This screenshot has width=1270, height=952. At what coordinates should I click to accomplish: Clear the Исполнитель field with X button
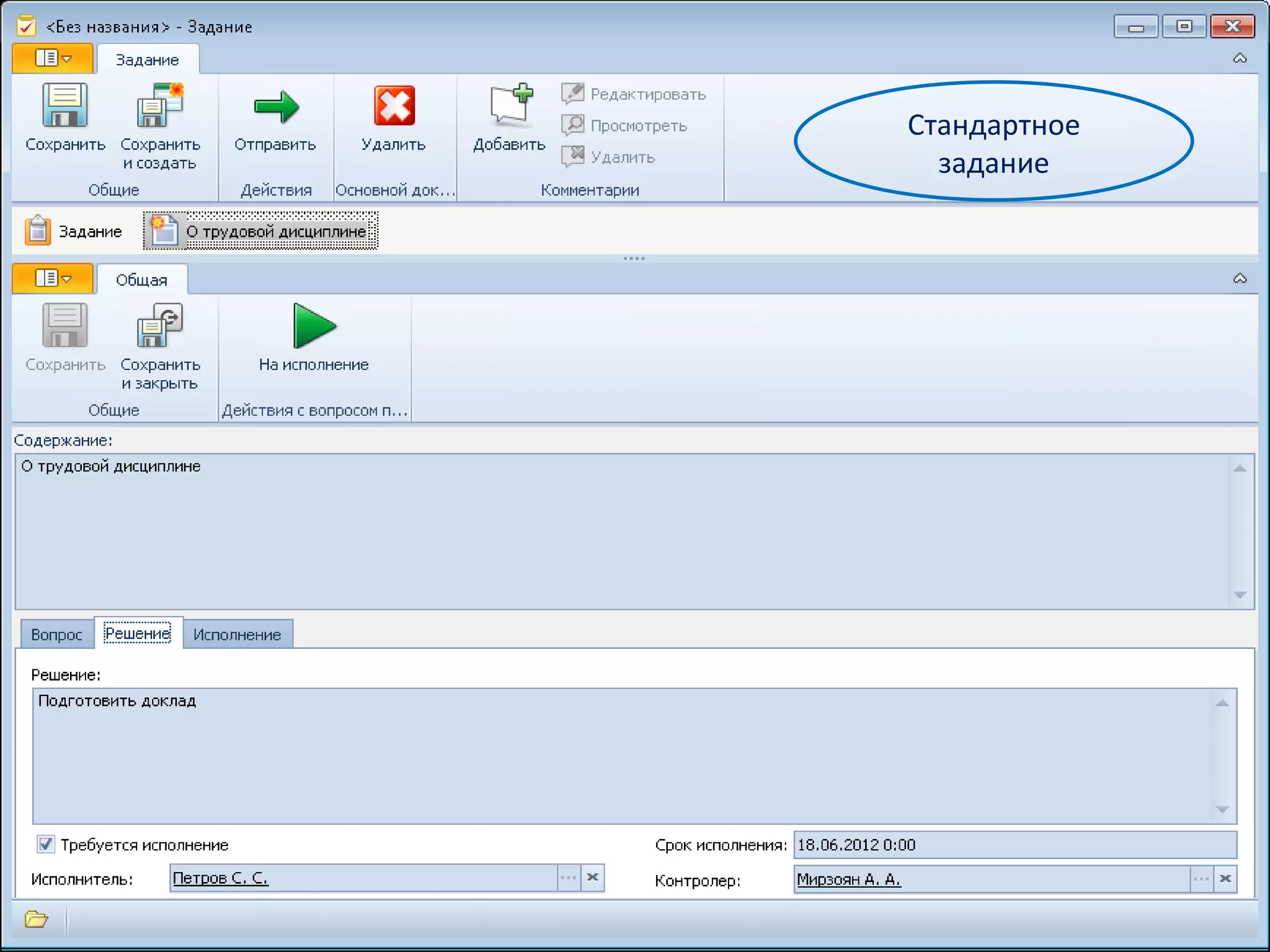593,878
